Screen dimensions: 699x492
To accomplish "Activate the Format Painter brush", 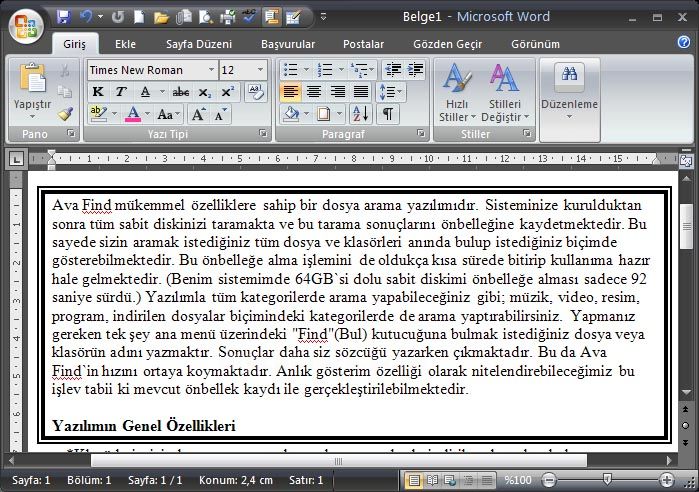I will pos(66,114).
